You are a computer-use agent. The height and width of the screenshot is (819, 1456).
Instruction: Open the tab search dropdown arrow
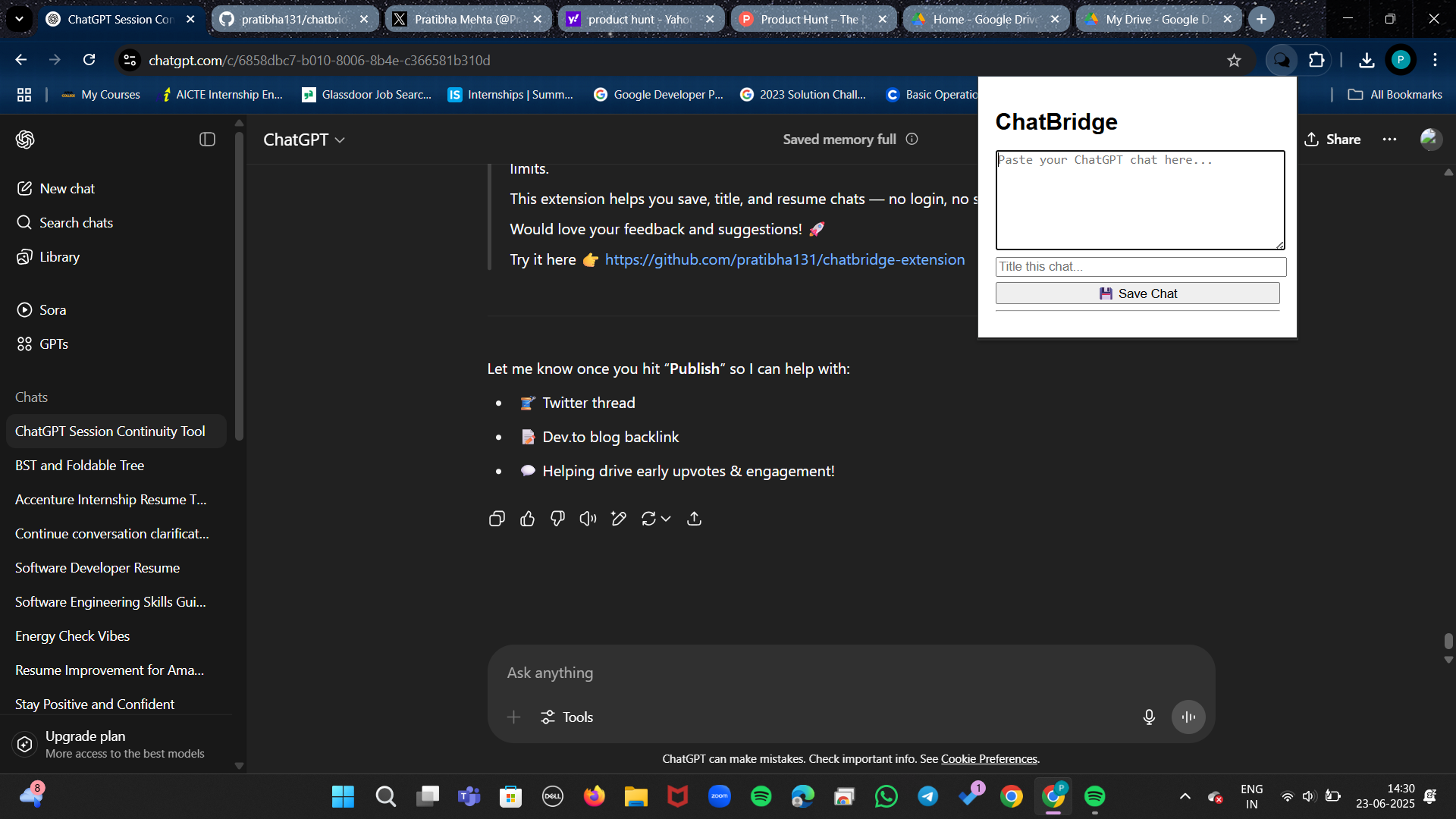pyautogui.click(x=19, y=19)
